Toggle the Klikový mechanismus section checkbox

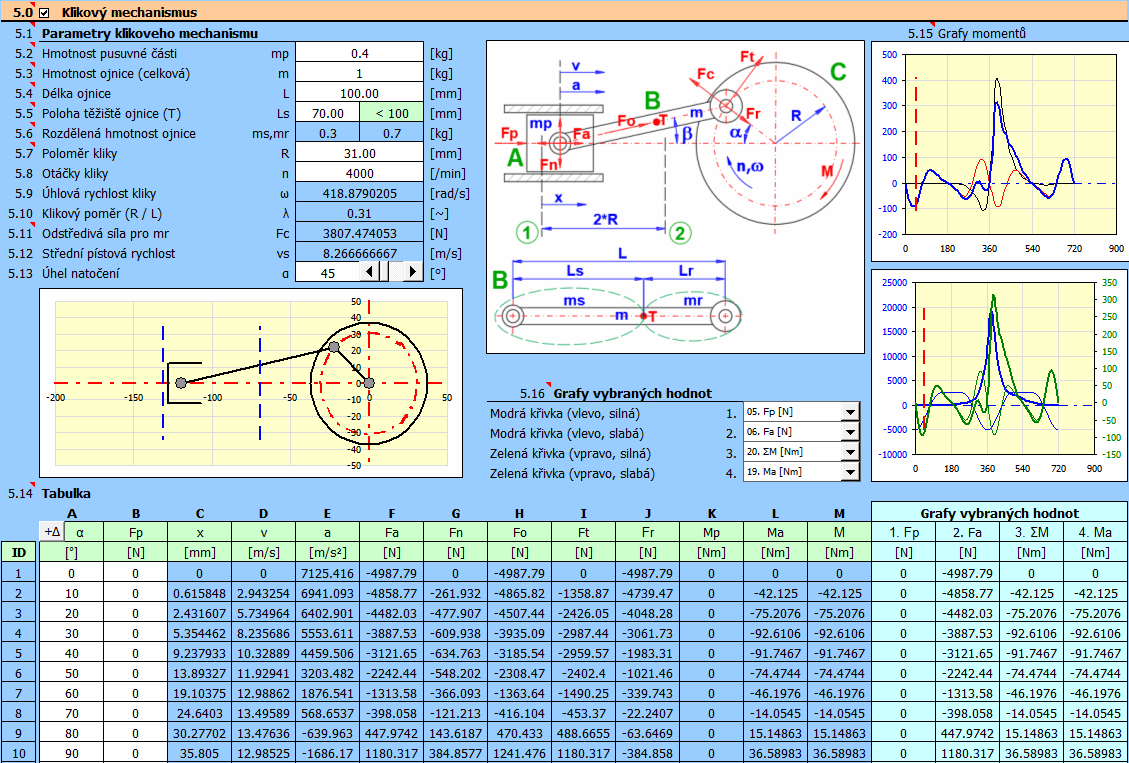[45, 12]
